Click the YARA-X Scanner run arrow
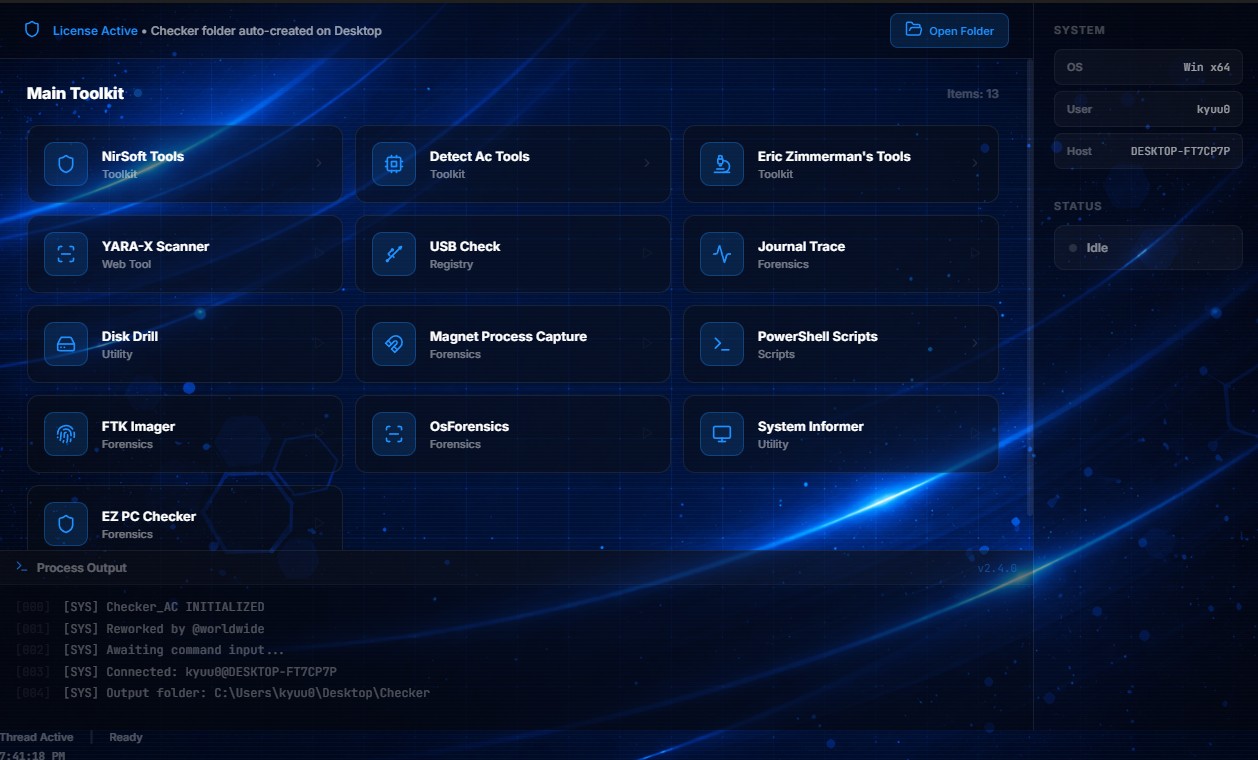This screenshot has width=1258, height=760. tap(319, 254)
